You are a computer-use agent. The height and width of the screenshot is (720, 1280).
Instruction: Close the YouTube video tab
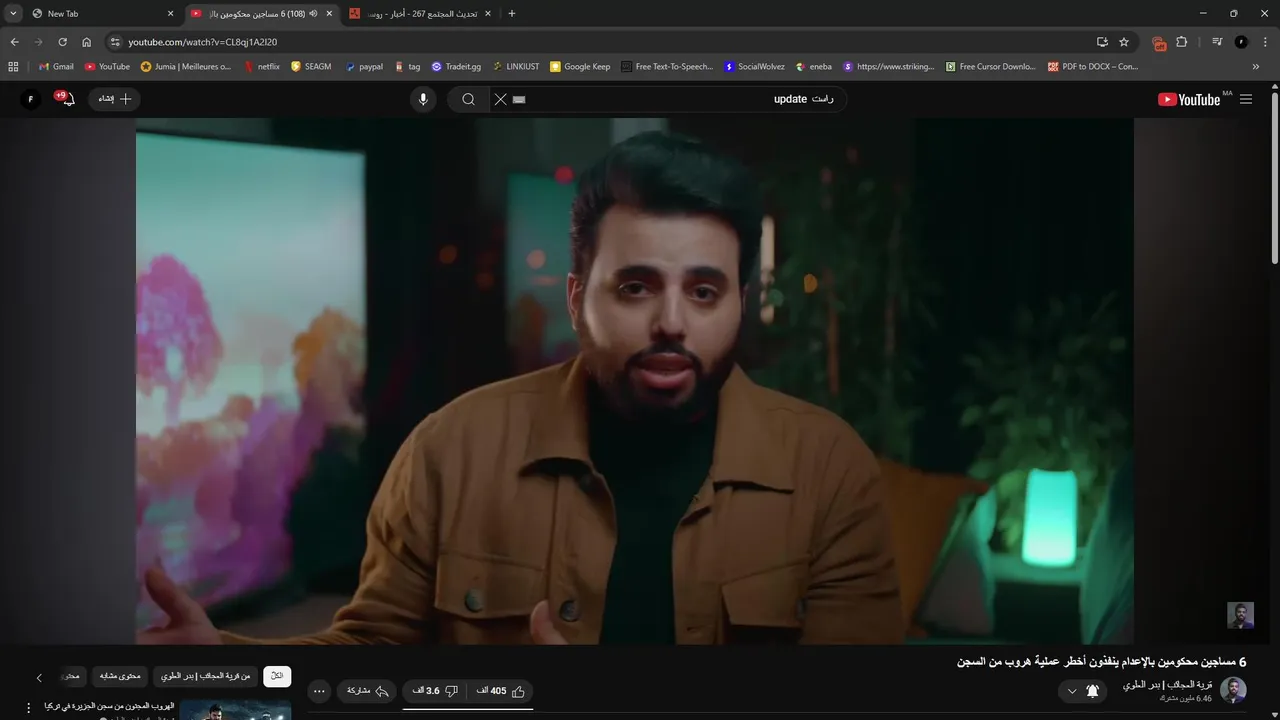(329, 14)
